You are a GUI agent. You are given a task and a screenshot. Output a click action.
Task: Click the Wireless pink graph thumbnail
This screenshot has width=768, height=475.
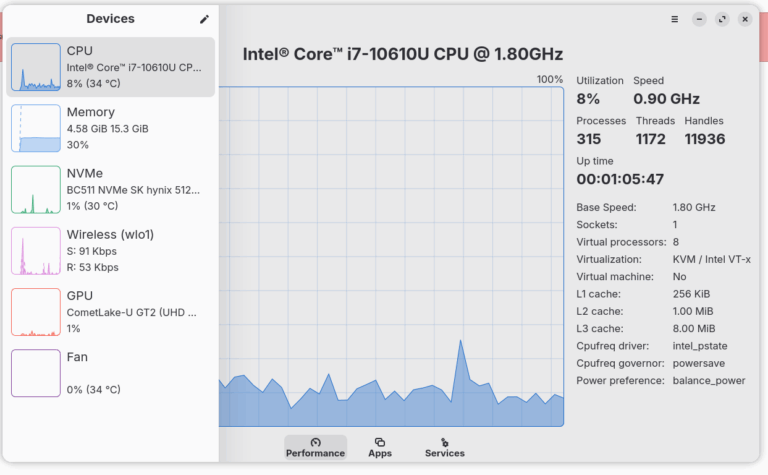click(36, 250)
